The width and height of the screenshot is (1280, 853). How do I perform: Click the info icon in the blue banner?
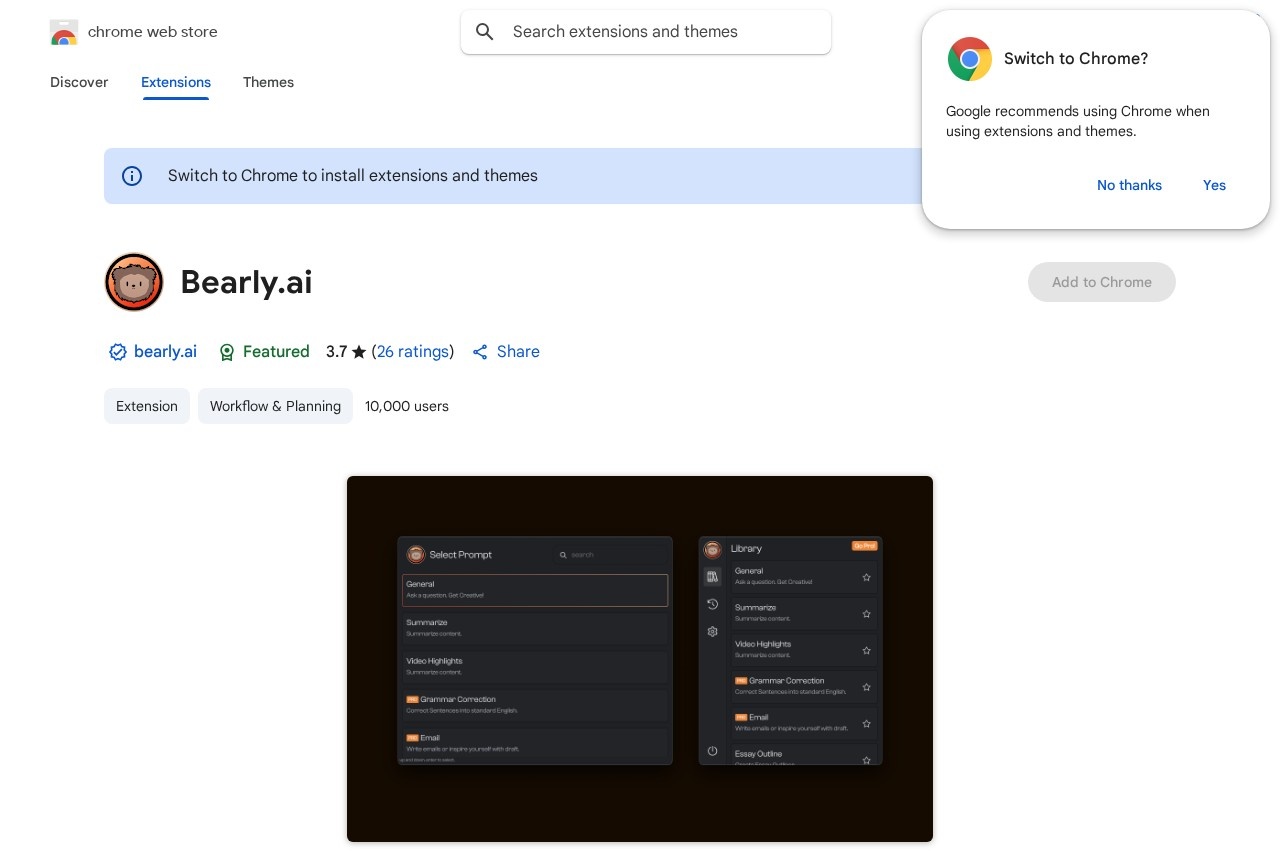(132, 176)
